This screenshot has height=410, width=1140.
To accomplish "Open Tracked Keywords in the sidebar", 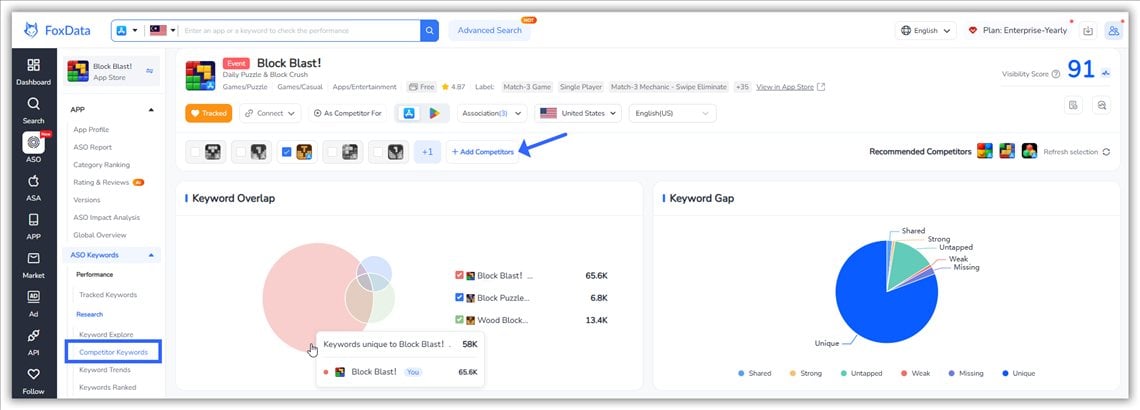I will point(108,295).
